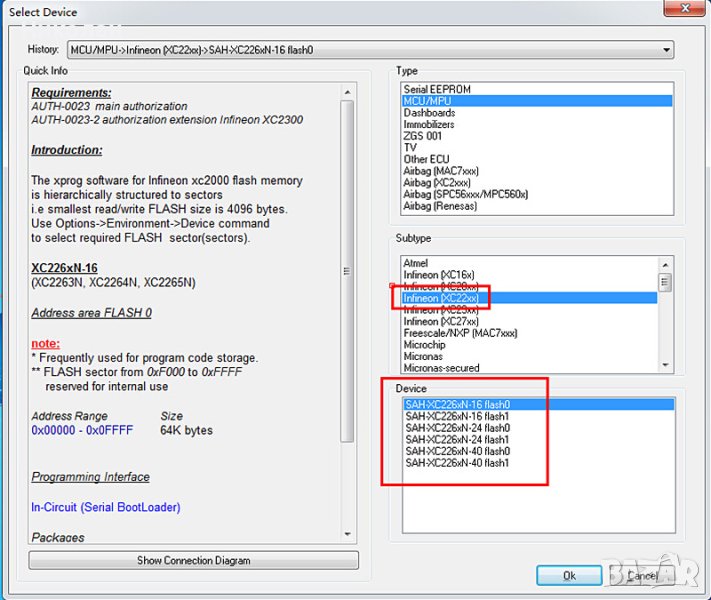Screen dimensions: 711x600
Task: Choose SAH-XC226xN-40 flash1 device
Action: tap(457, 463)
